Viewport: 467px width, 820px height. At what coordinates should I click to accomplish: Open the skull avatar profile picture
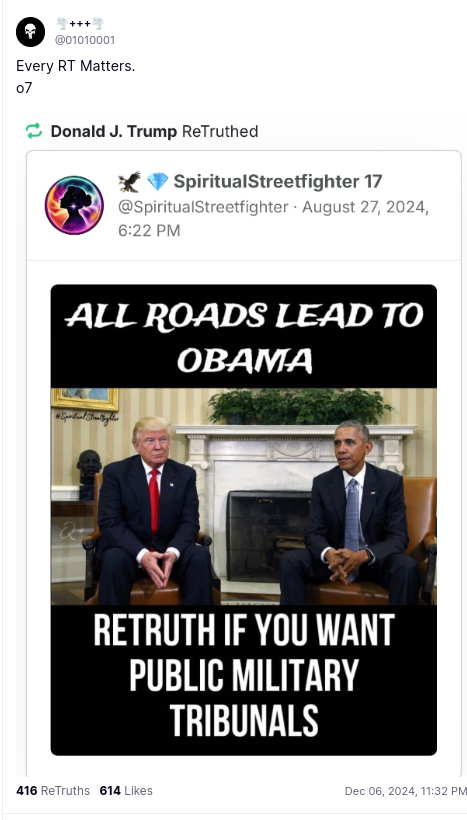(30, 31)
